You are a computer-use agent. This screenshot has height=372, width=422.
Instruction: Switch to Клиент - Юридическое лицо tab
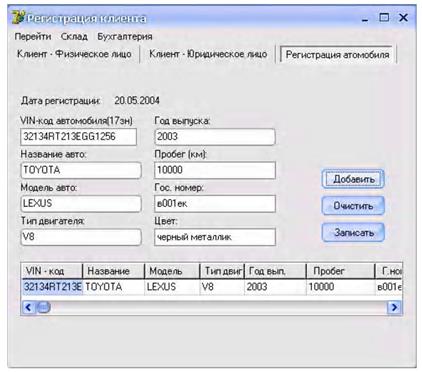208,54
